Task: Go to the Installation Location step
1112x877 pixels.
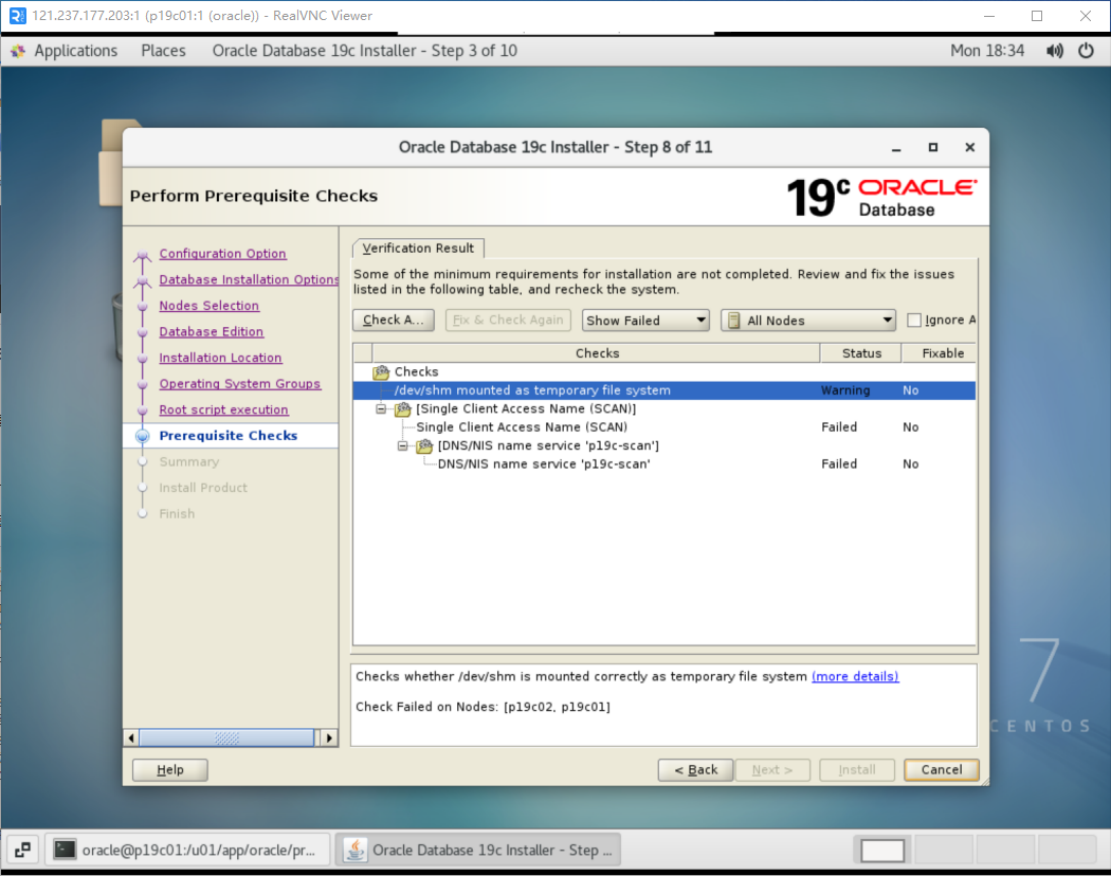Action: point(220,358)
